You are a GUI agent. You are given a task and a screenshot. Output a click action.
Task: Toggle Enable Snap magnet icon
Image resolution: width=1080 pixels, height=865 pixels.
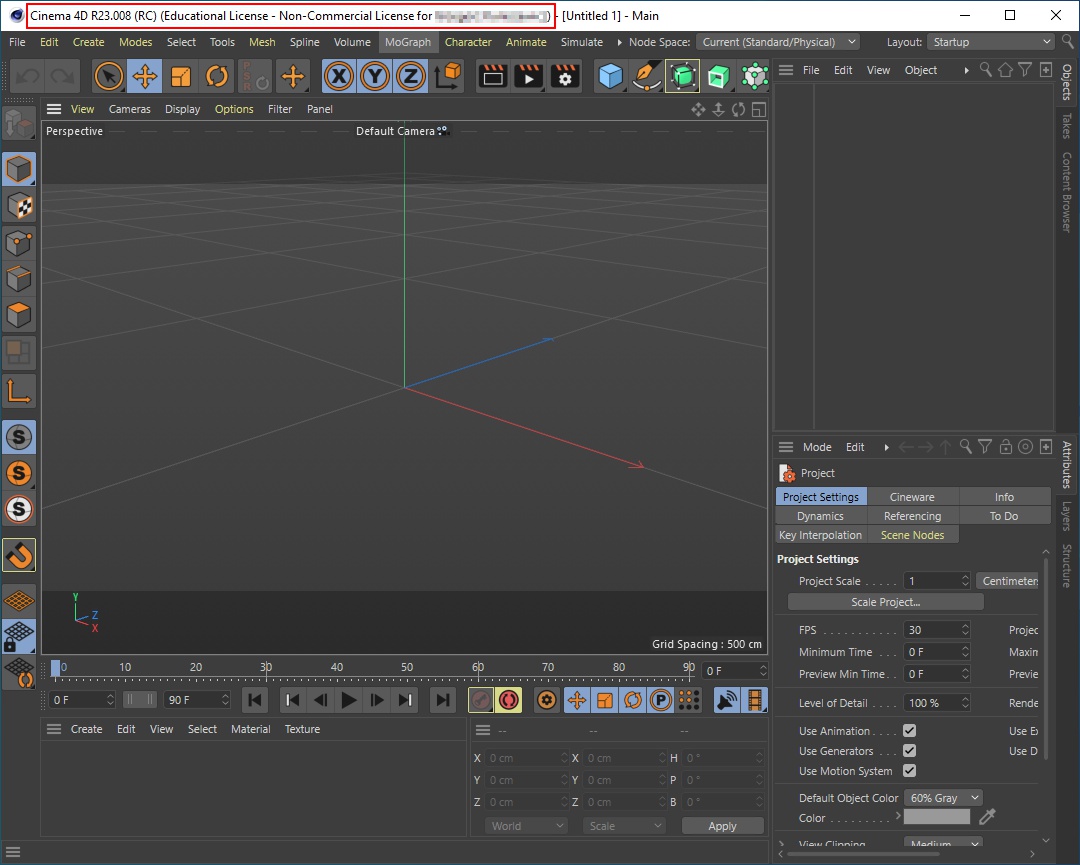pos(19,555)
